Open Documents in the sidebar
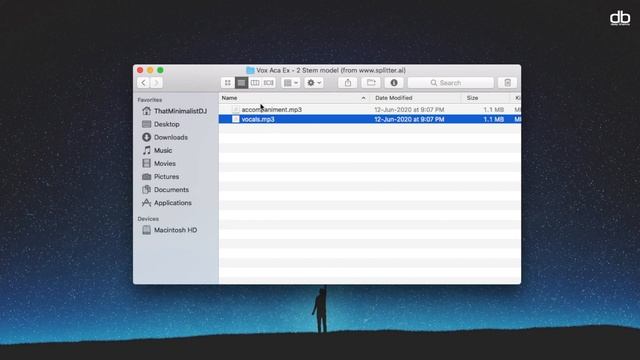Viewport: 640px width, 360px height. (x=165, y=189)
